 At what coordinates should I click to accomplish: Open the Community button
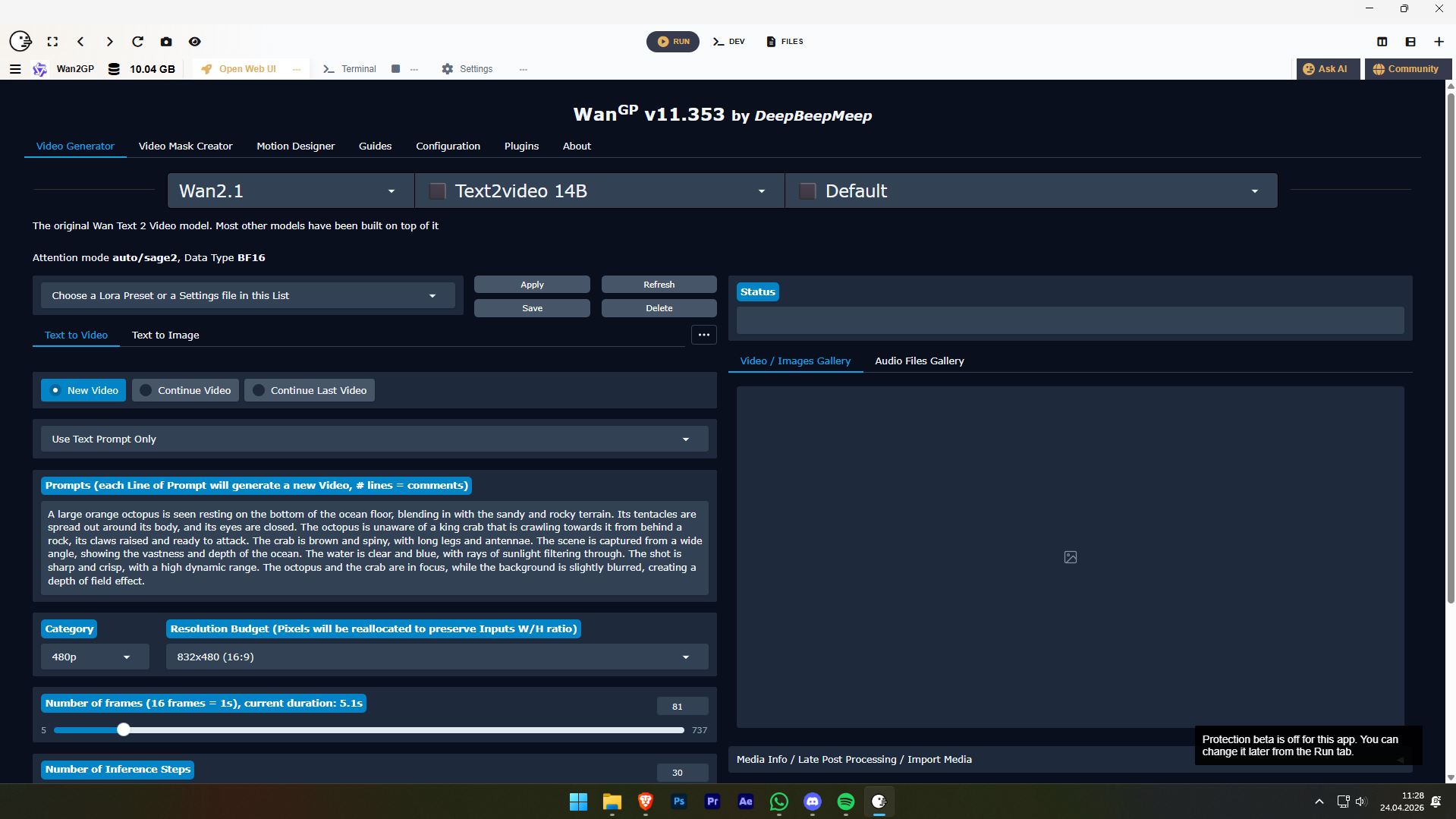coord(1408,69)
